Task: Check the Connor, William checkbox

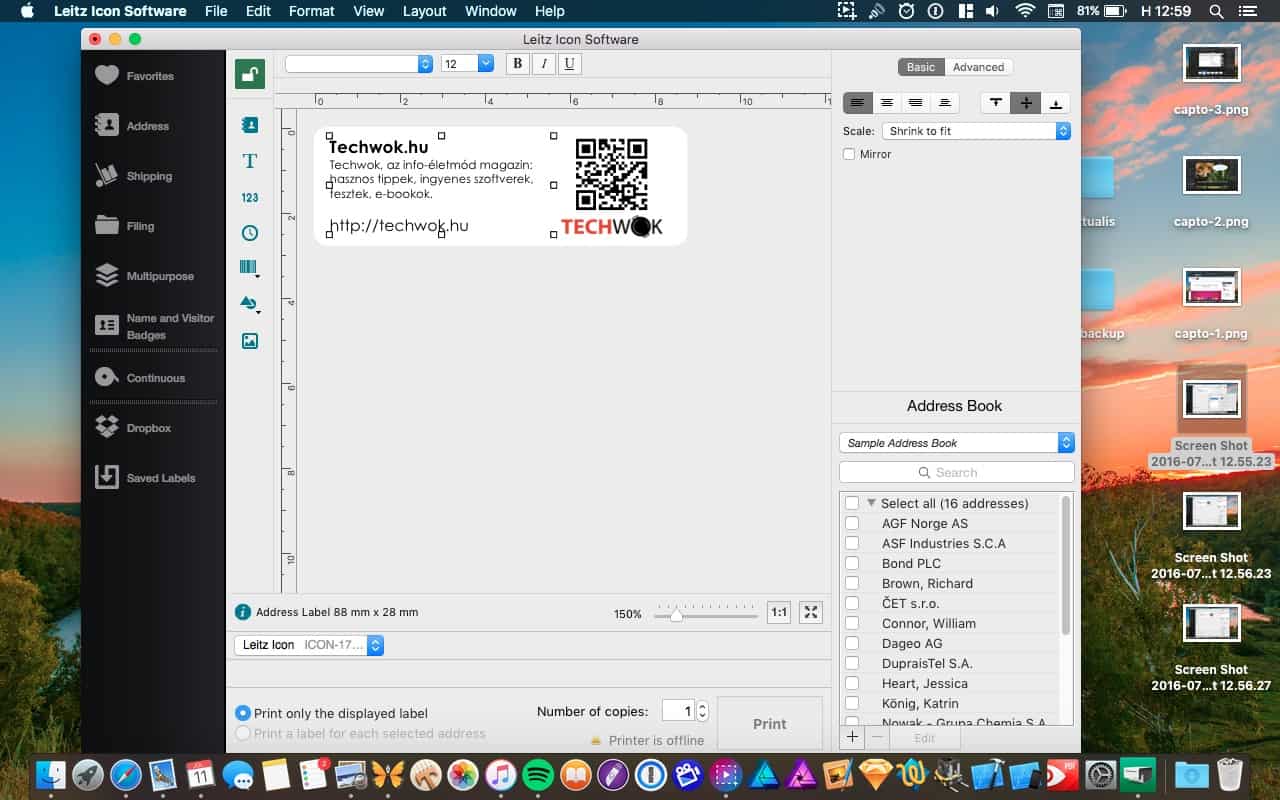Action: (x=852, y=623)
